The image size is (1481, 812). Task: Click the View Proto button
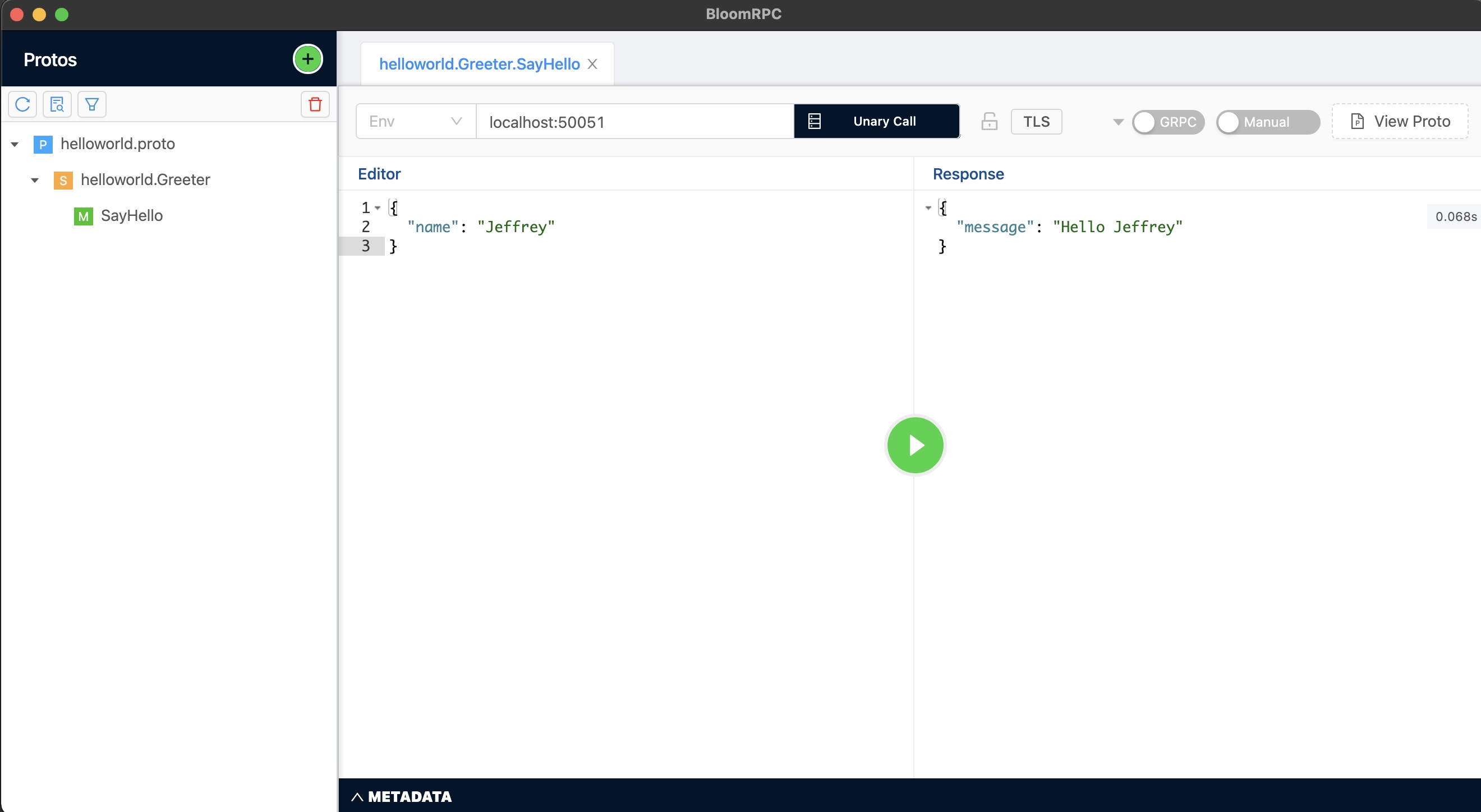point(1399,121)
